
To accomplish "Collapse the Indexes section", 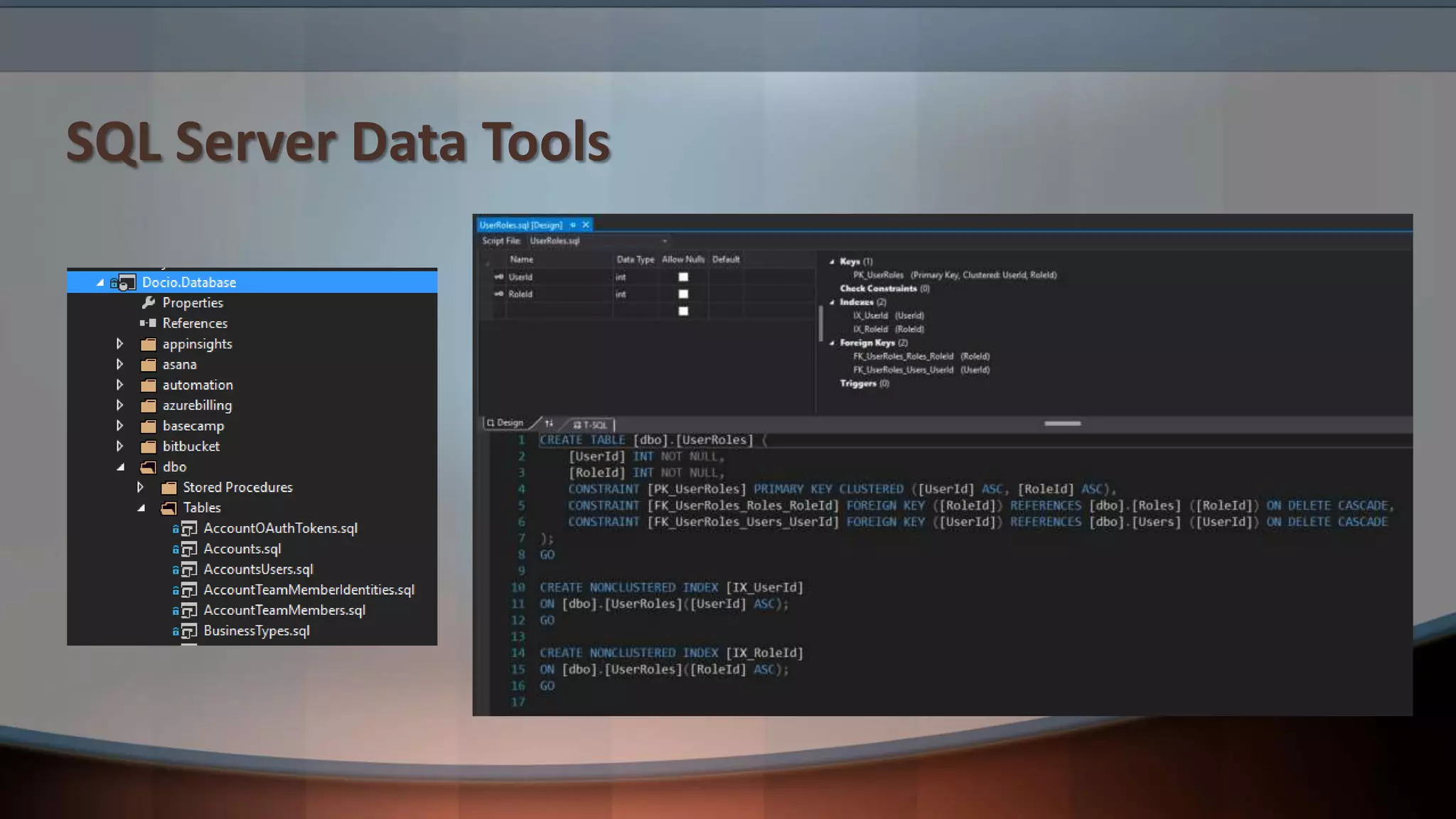I will pos(832,302).
